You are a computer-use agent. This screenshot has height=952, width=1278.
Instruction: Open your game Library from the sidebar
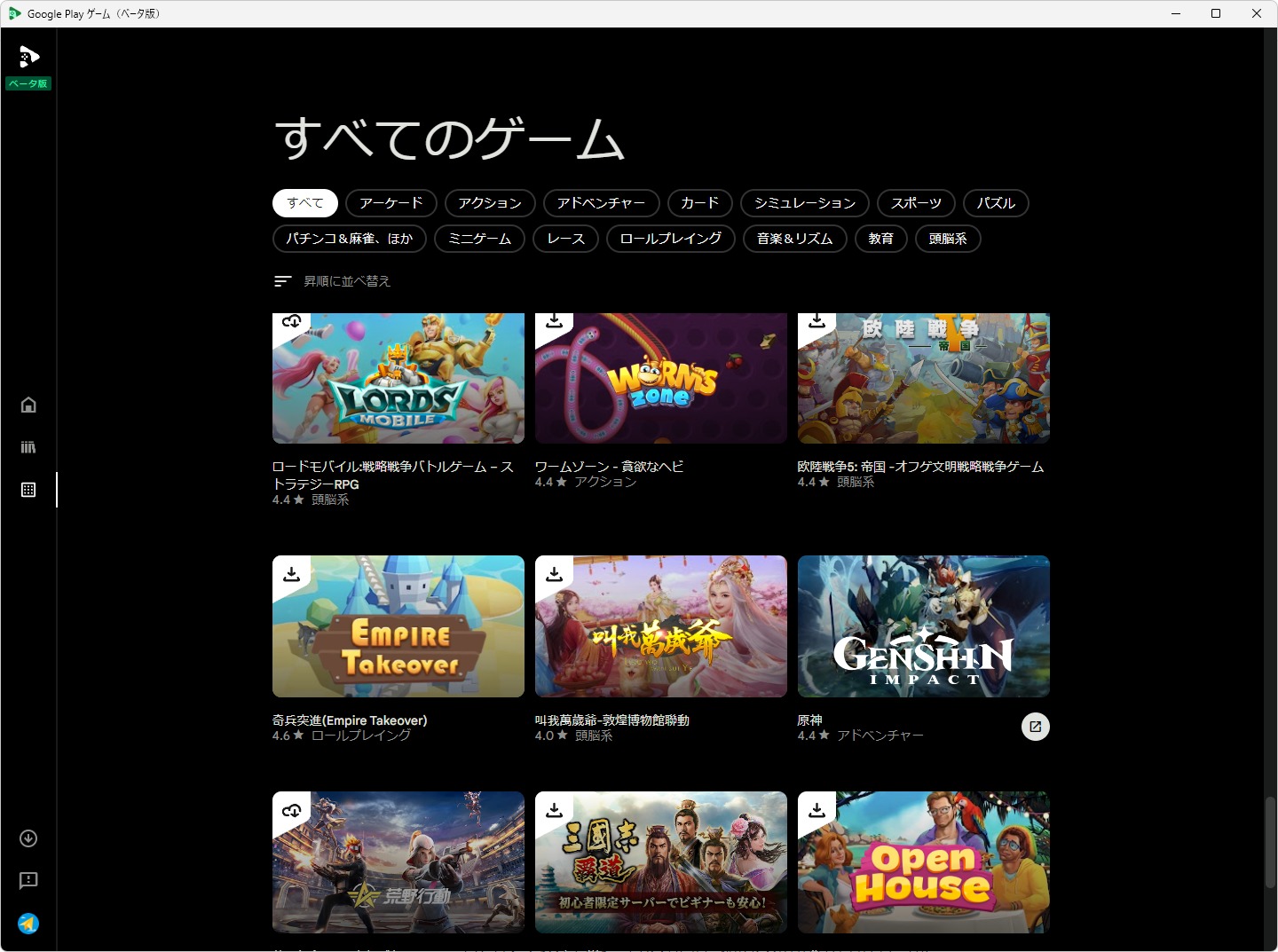click(28, 446)
